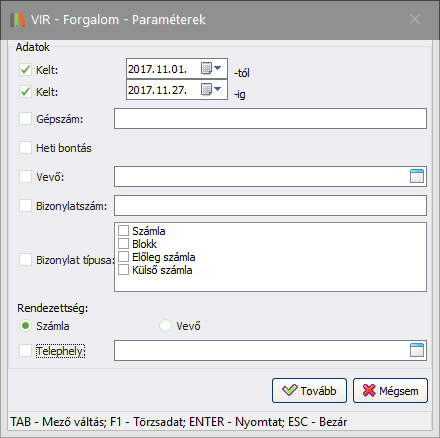Enable the Gépszám checkbox
The image size is (440, 438).
[25, 119]
